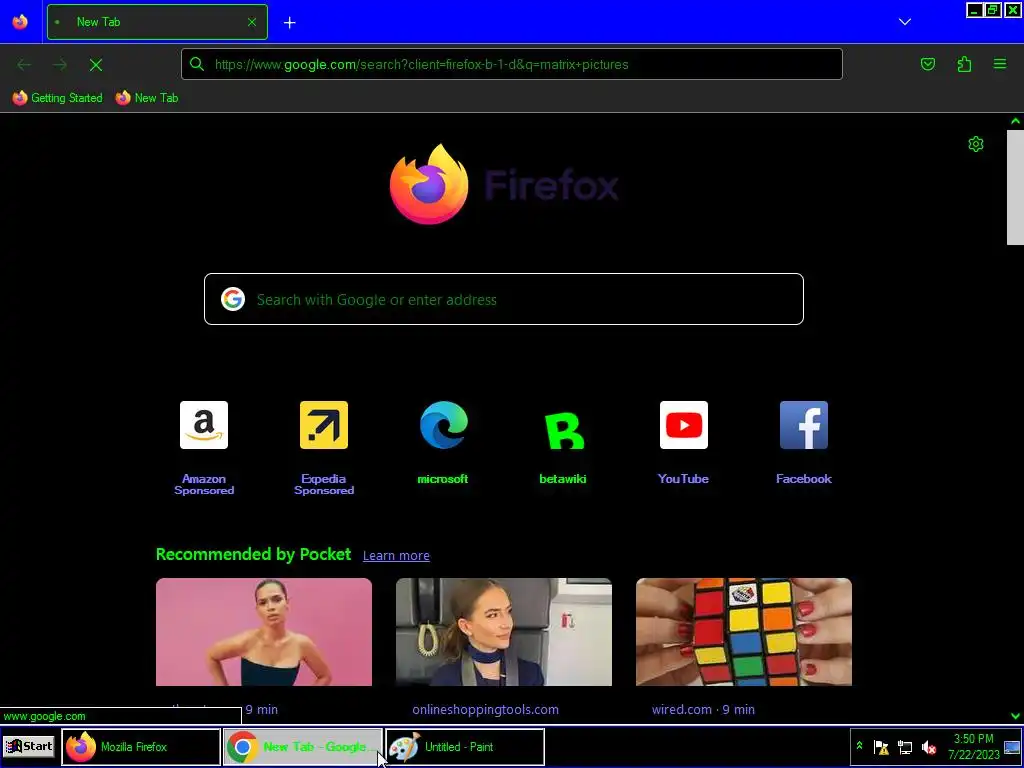The image size is (1024, 768).
Task: Open the Windows Start button
Action: (29, 746)
